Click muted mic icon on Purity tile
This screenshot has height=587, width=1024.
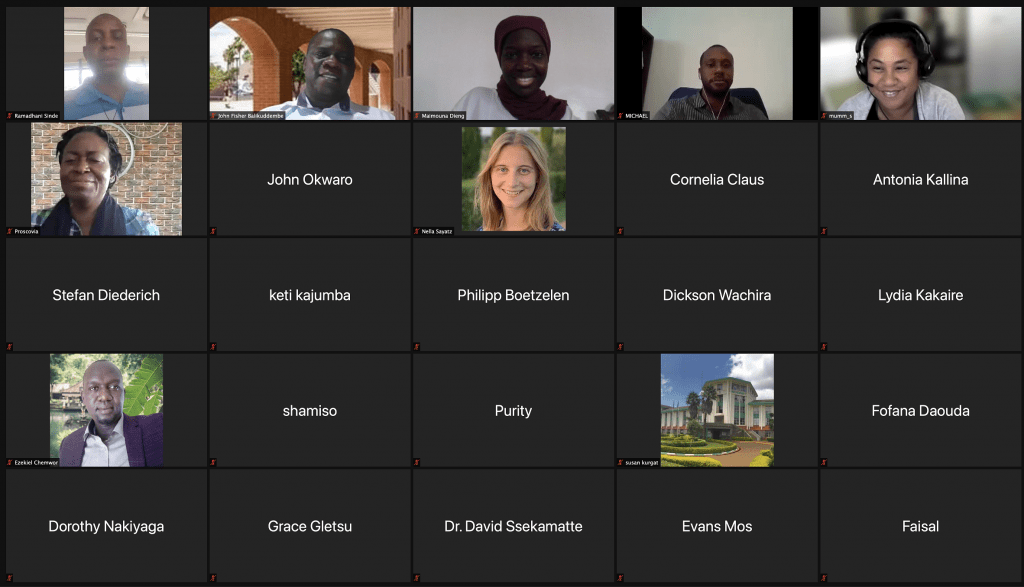(416, 462)
